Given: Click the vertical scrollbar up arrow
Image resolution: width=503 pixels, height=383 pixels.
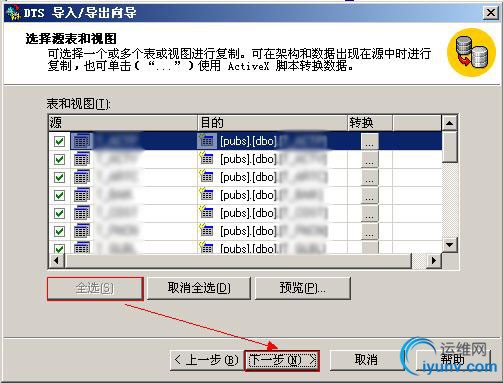Looking at the screenshot, I should pos(449,123).
